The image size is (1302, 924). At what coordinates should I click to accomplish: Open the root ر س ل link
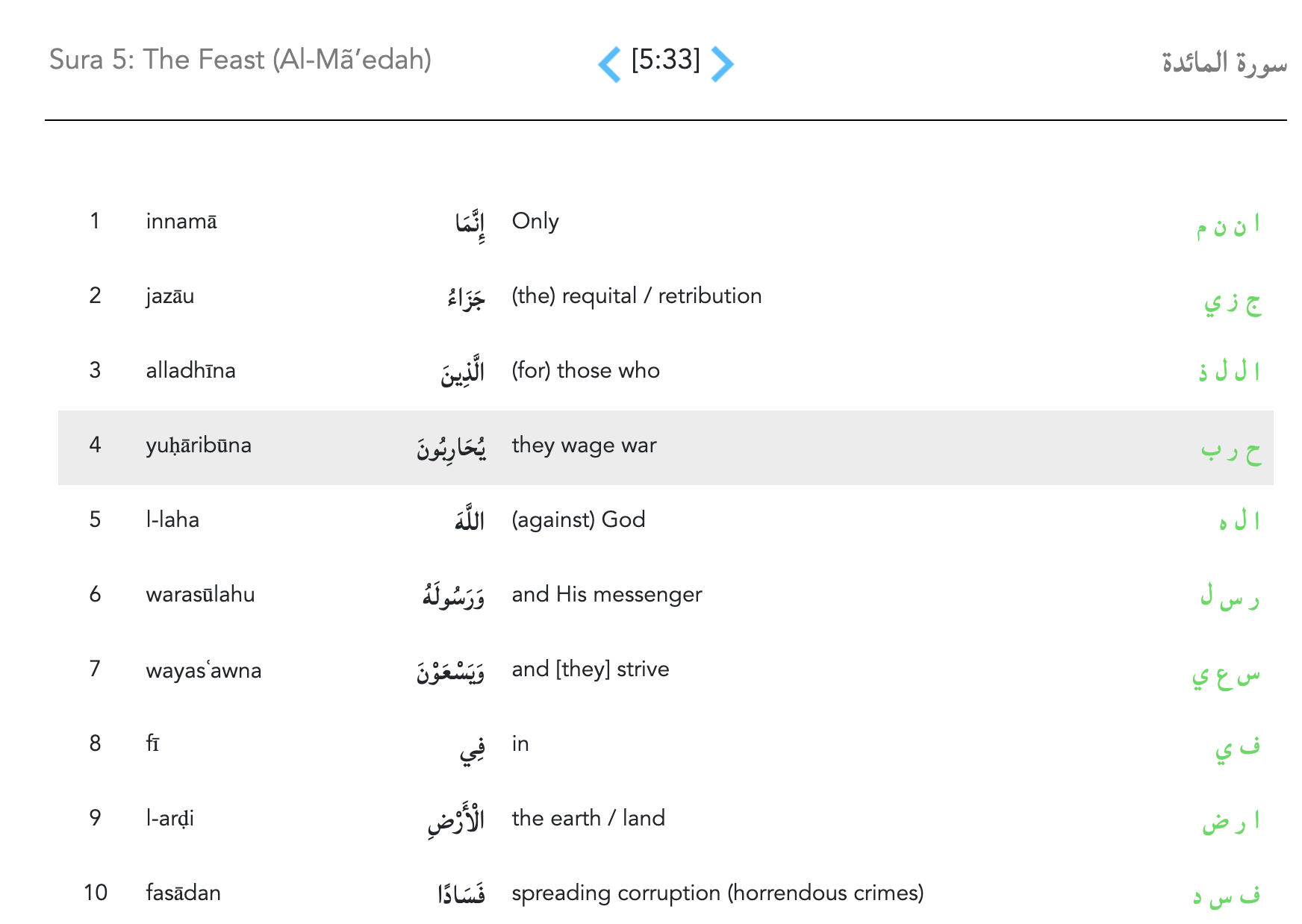coord(1230,597)
